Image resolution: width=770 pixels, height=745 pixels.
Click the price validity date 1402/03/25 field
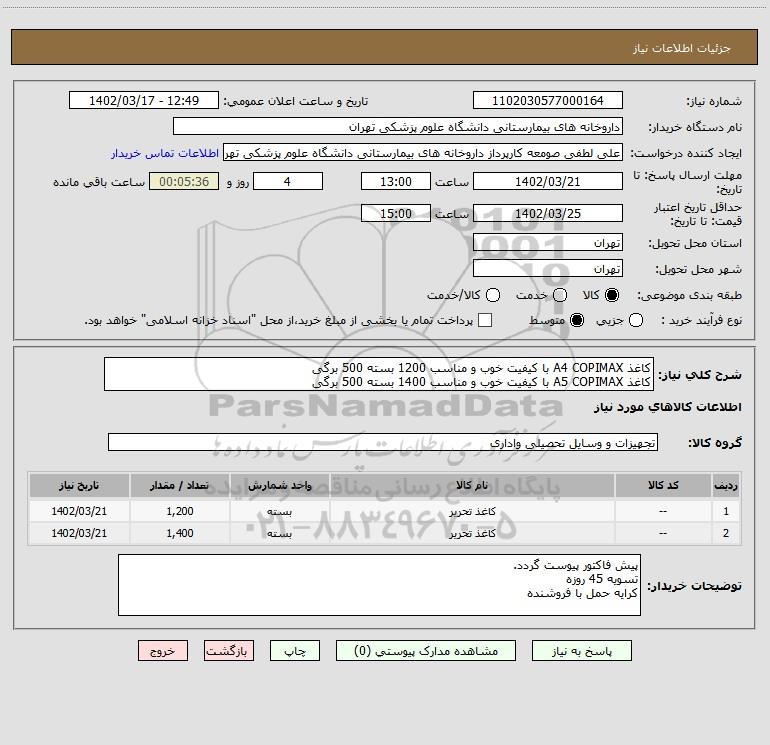tap(548, 213)
